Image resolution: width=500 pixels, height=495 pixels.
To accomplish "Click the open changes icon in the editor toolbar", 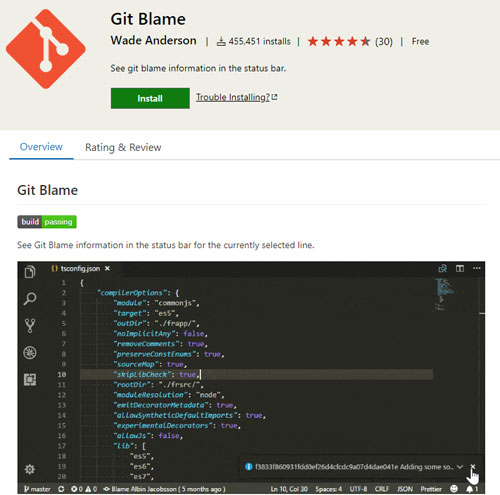I will click(x=443, y=268).
